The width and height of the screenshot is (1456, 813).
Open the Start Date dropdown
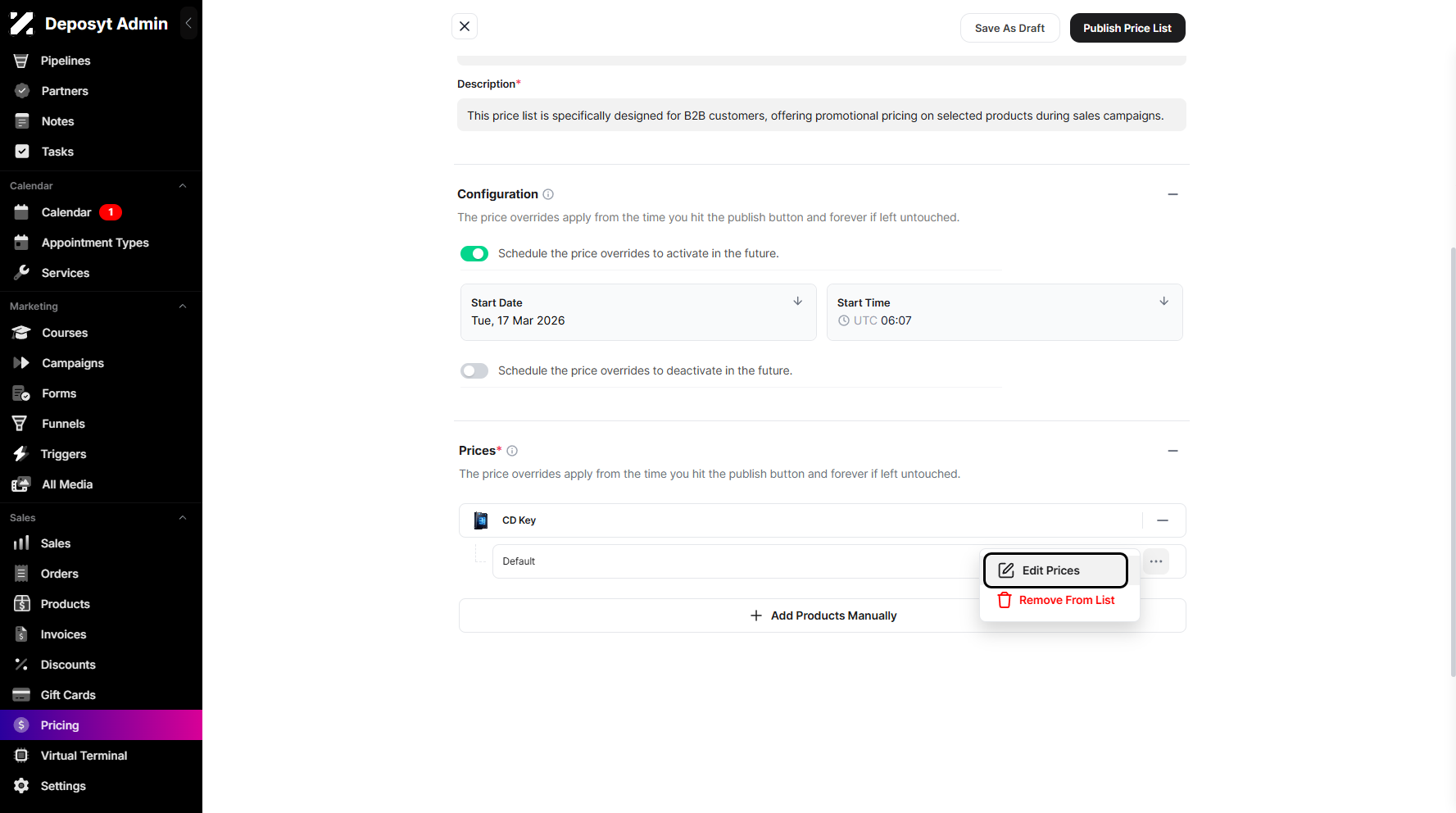(x=638, y=312)
